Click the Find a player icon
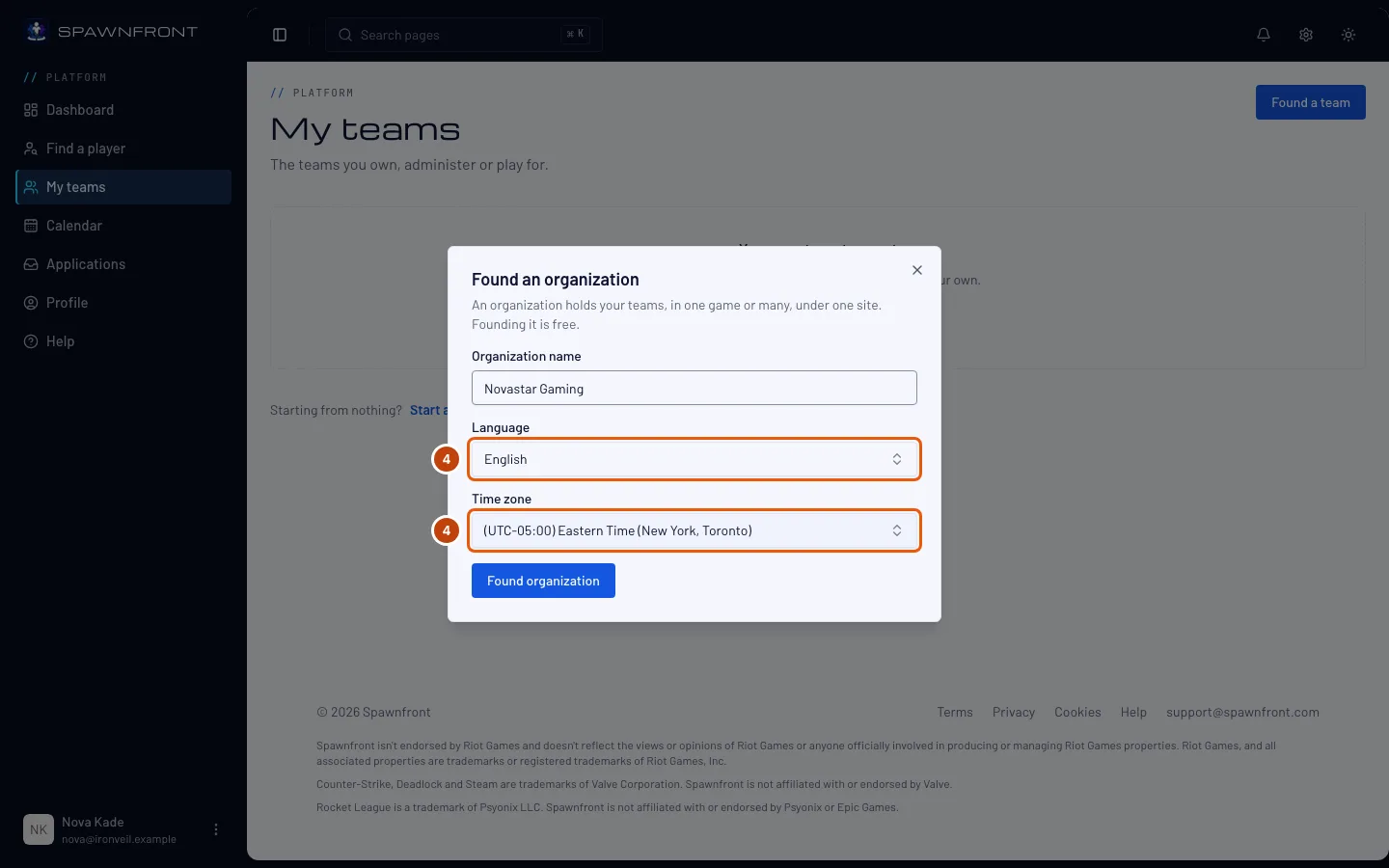 point(31,149)
